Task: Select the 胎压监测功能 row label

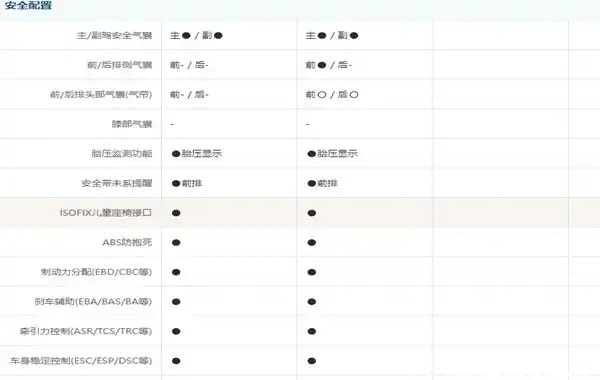Action: coord(122,153)
